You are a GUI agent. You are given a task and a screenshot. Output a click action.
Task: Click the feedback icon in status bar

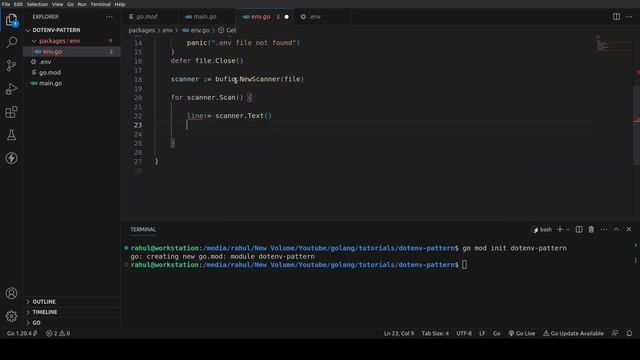[x=615, y=333]
